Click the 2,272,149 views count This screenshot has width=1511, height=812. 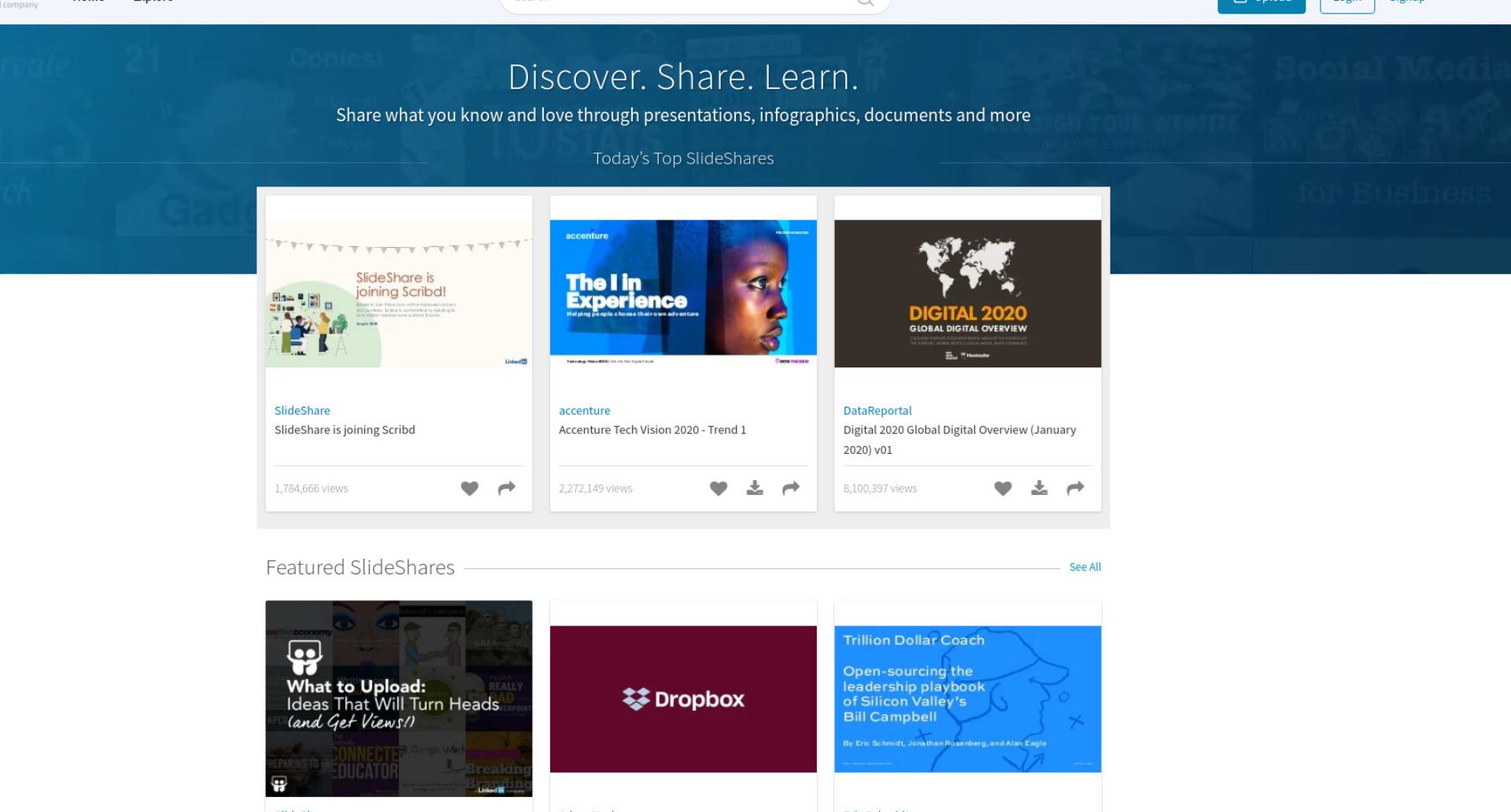(x=596, y=489)
